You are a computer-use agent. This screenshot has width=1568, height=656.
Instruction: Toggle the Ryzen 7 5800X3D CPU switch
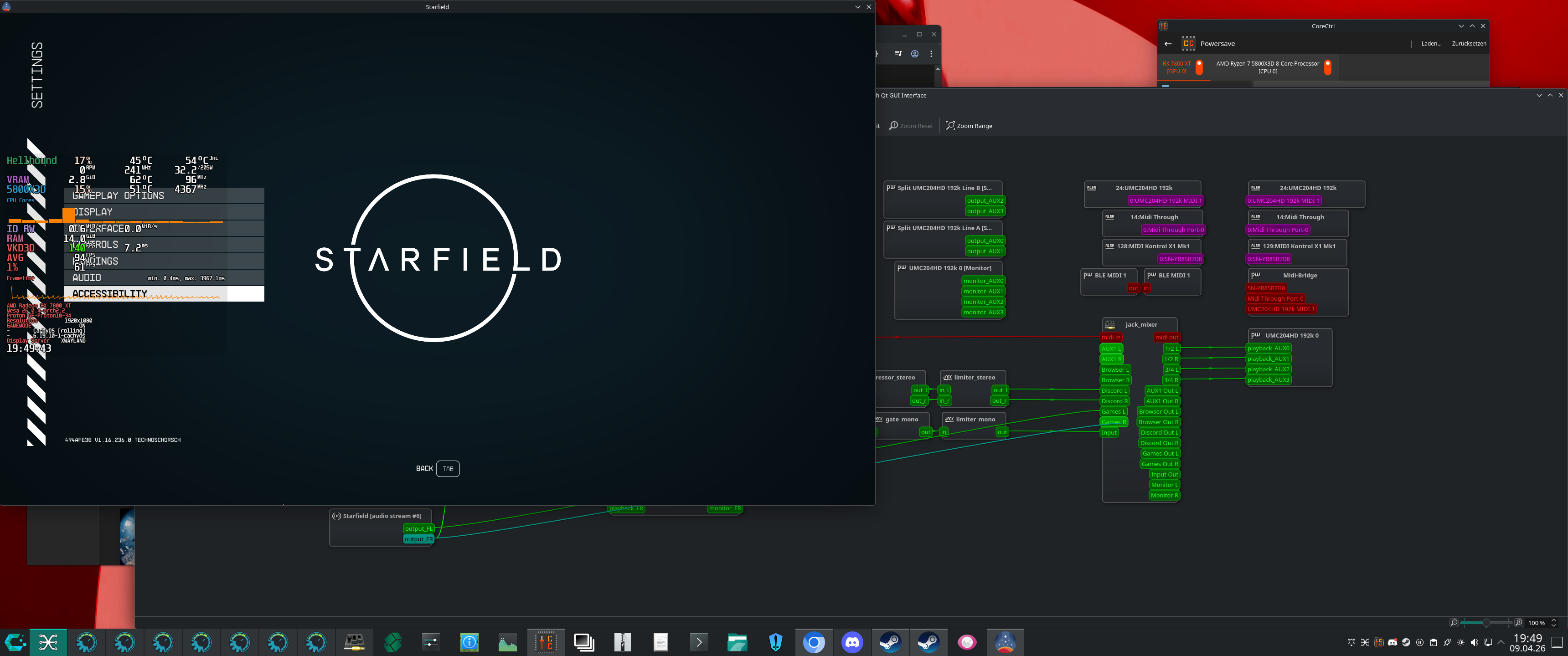(1328, 67)
